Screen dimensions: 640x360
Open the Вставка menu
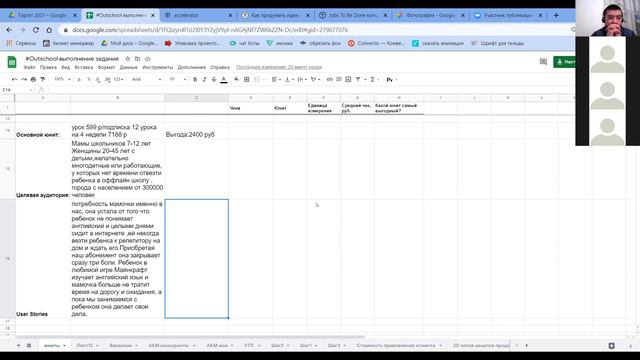pos(84,67)
